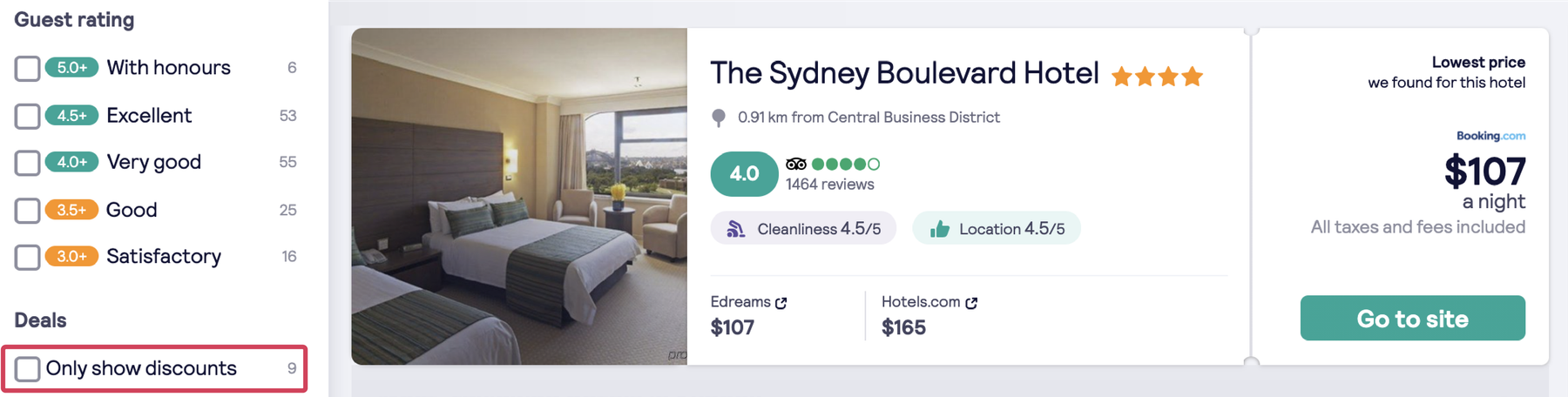
Task: Open The Sydney Boulevard Hotel title link
Action: pos(904,73)
